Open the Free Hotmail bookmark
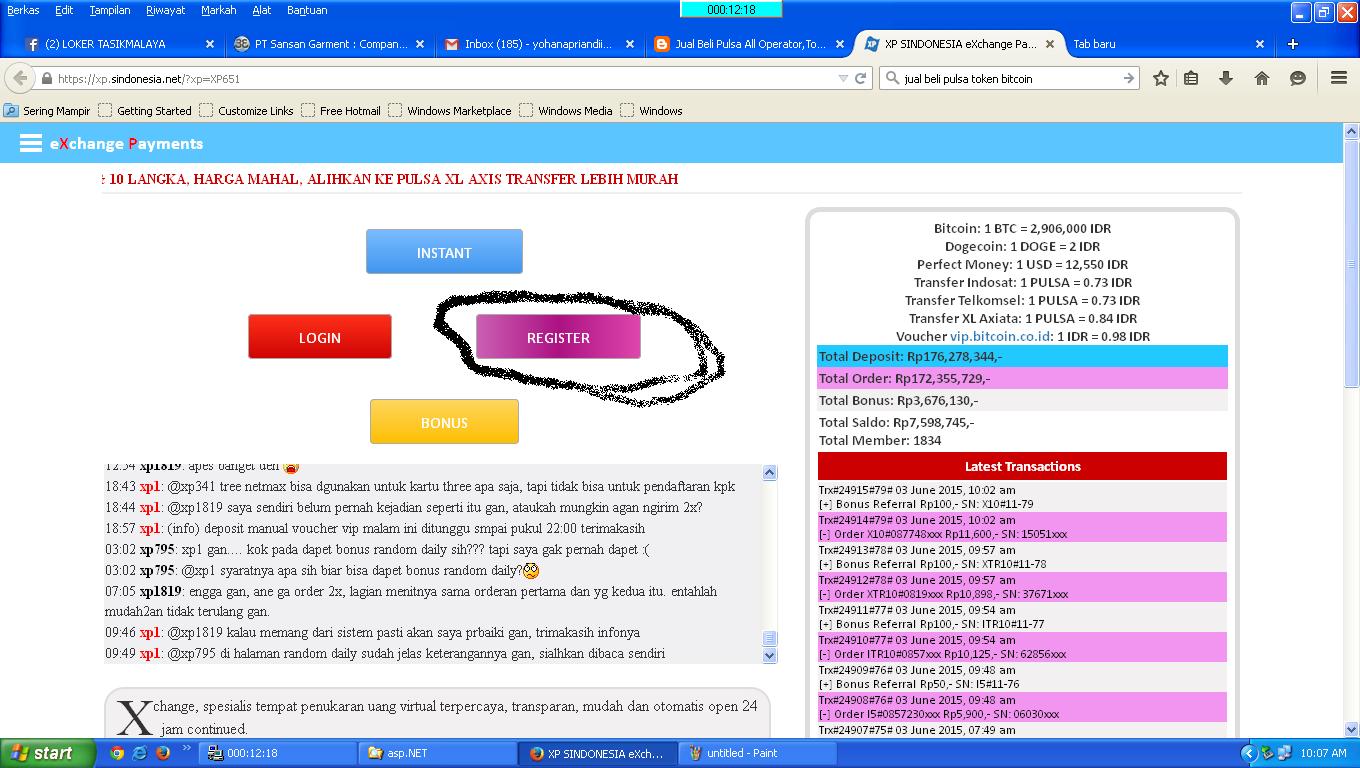Viewport: 1360px width, 768px height. [341, 111]
